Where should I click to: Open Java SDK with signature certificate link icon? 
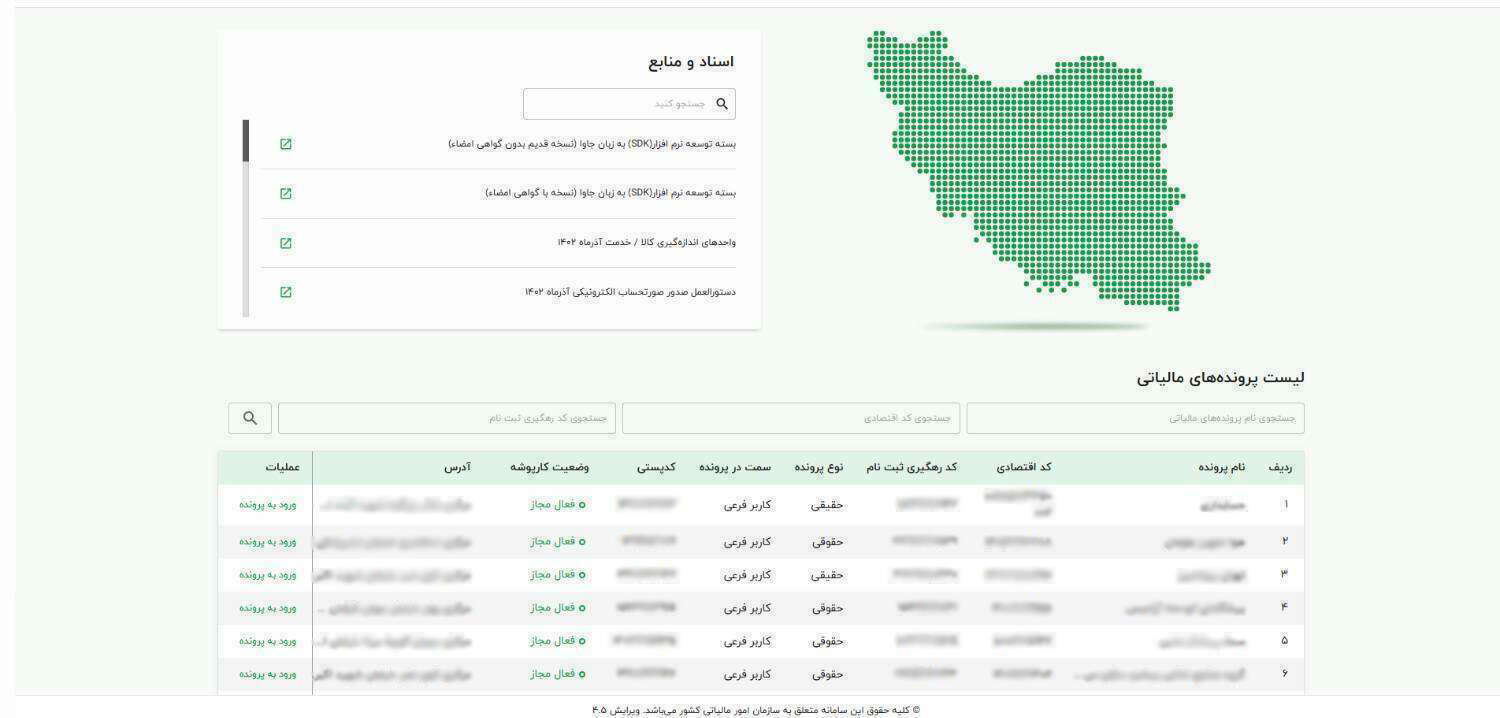[286, 193]
